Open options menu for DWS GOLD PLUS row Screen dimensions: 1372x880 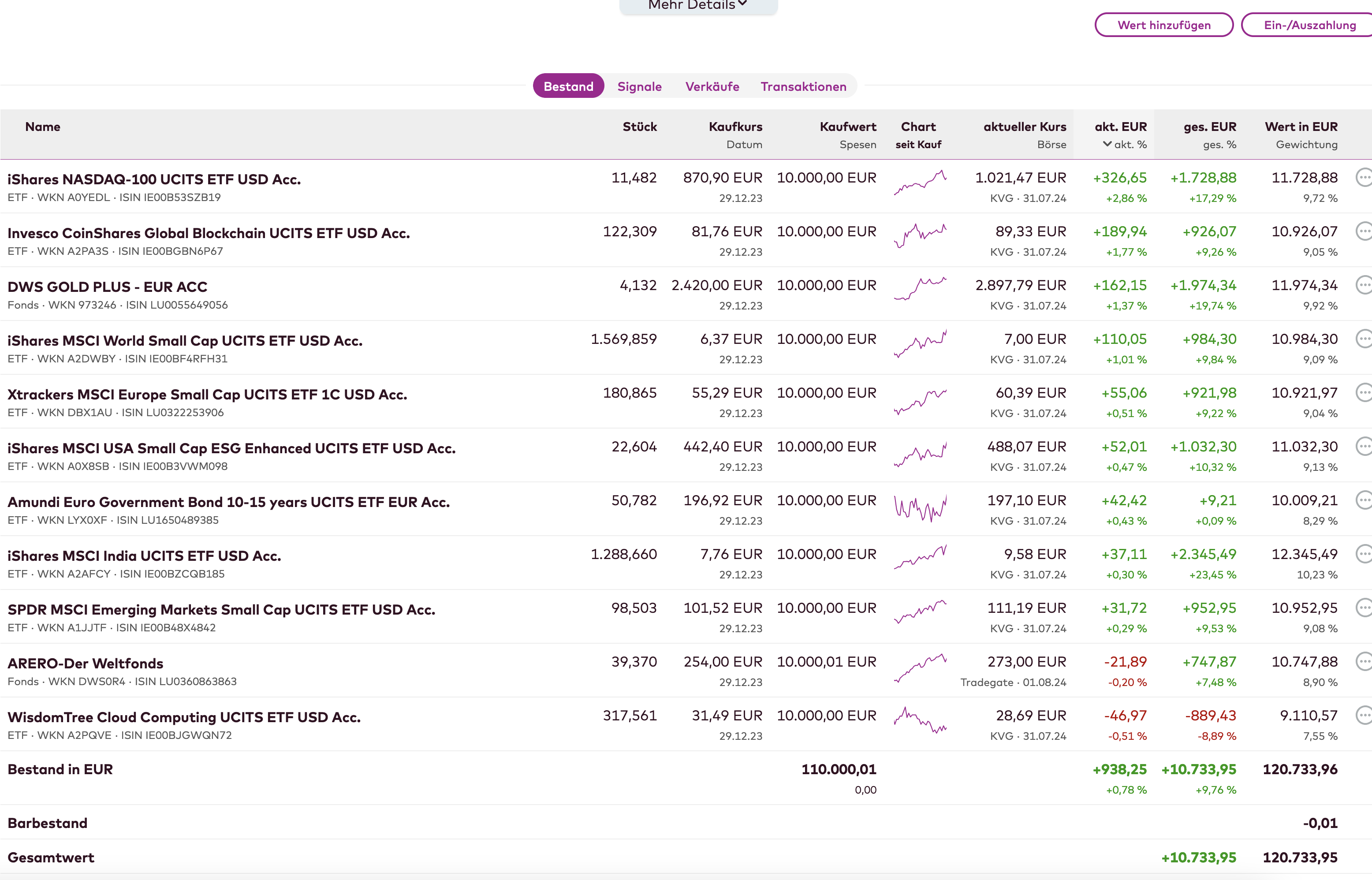coord(1364,285)
